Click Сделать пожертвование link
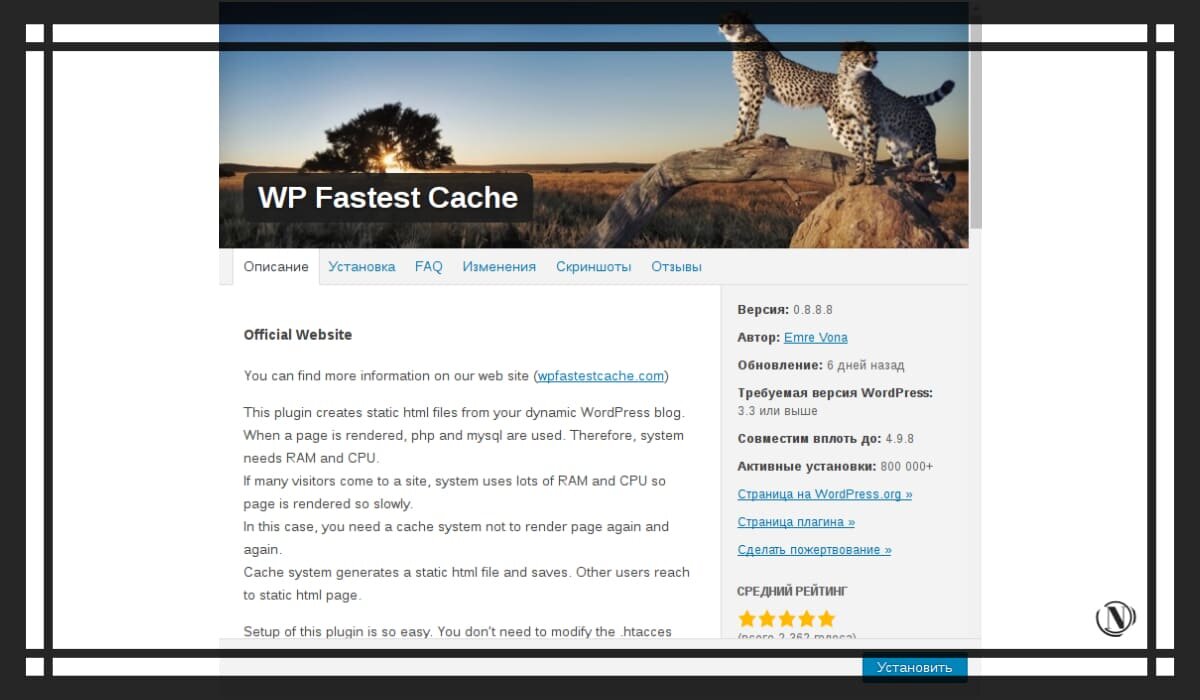The height and width of the screenshot is (700, 1200). 814,550
